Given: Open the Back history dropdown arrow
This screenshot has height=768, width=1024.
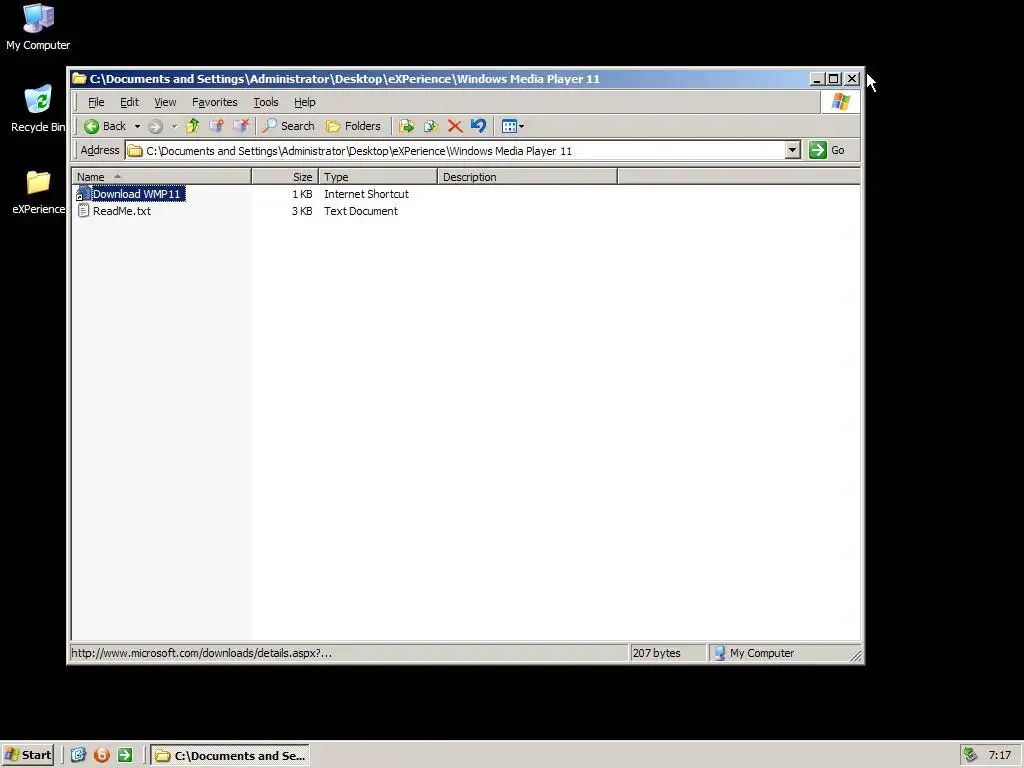Looking at the screenshot, I should 137,126.
